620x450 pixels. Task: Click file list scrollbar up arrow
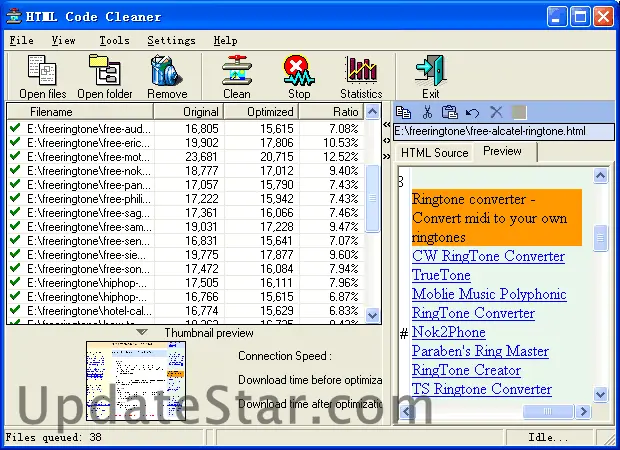pos(372,112)
